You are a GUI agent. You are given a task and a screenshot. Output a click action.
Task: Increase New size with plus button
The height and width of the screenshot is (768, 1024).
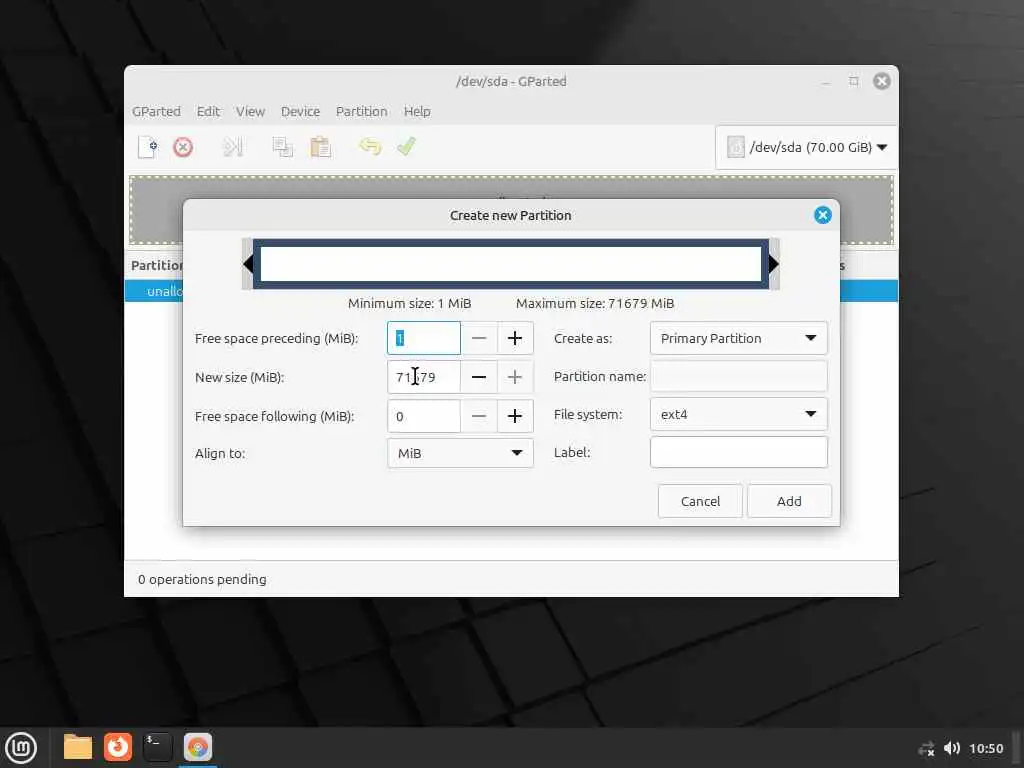pyautogui.click(x=515, y=377)
